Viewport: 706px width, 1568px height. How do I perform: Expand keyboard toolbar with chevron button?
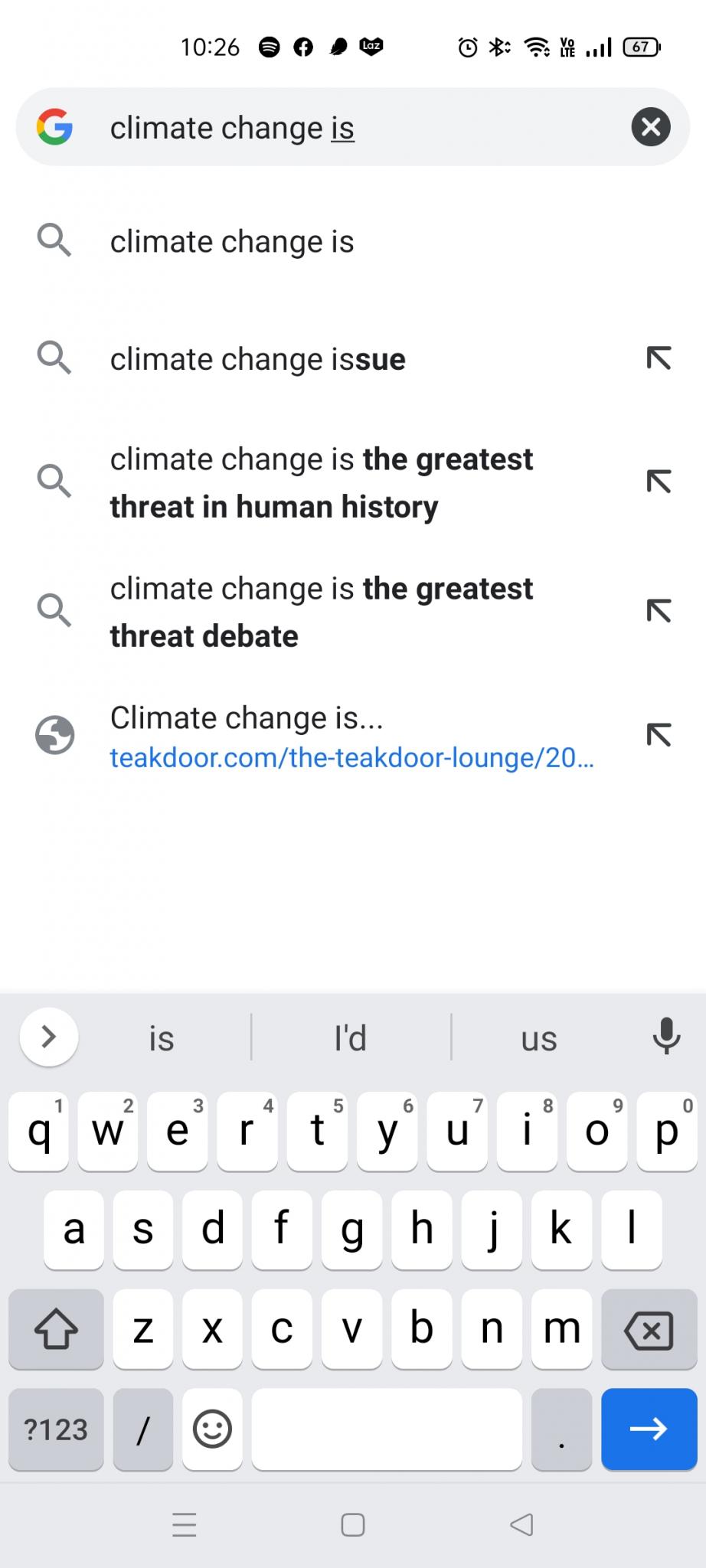tap(49, 1037)
